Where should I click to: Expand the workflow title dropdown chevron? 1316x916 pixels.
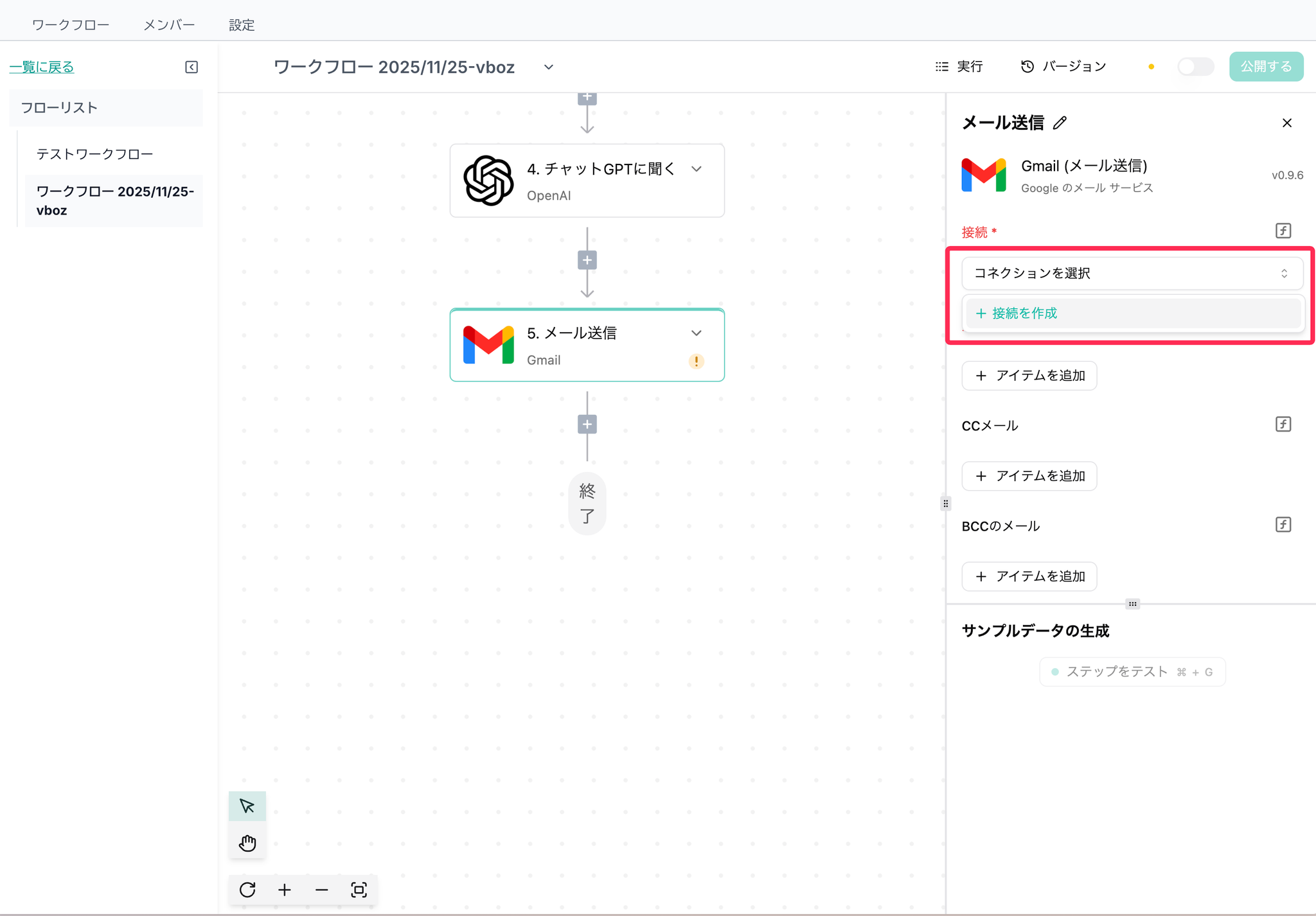coord(548,67)
